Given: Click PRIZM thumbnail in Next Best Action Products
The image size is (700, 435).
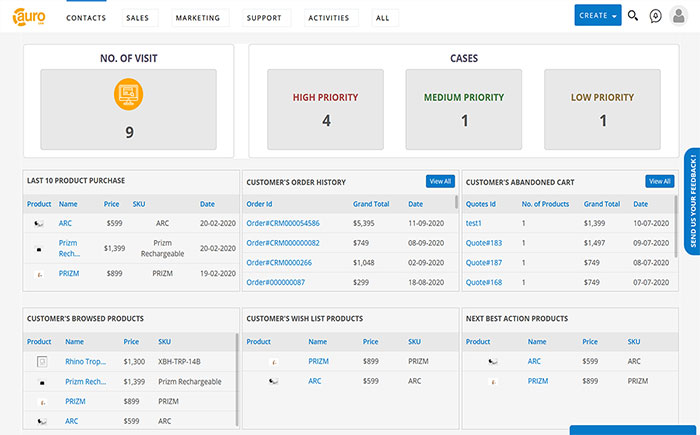Looking at the screenshot, I should point(493,382).
